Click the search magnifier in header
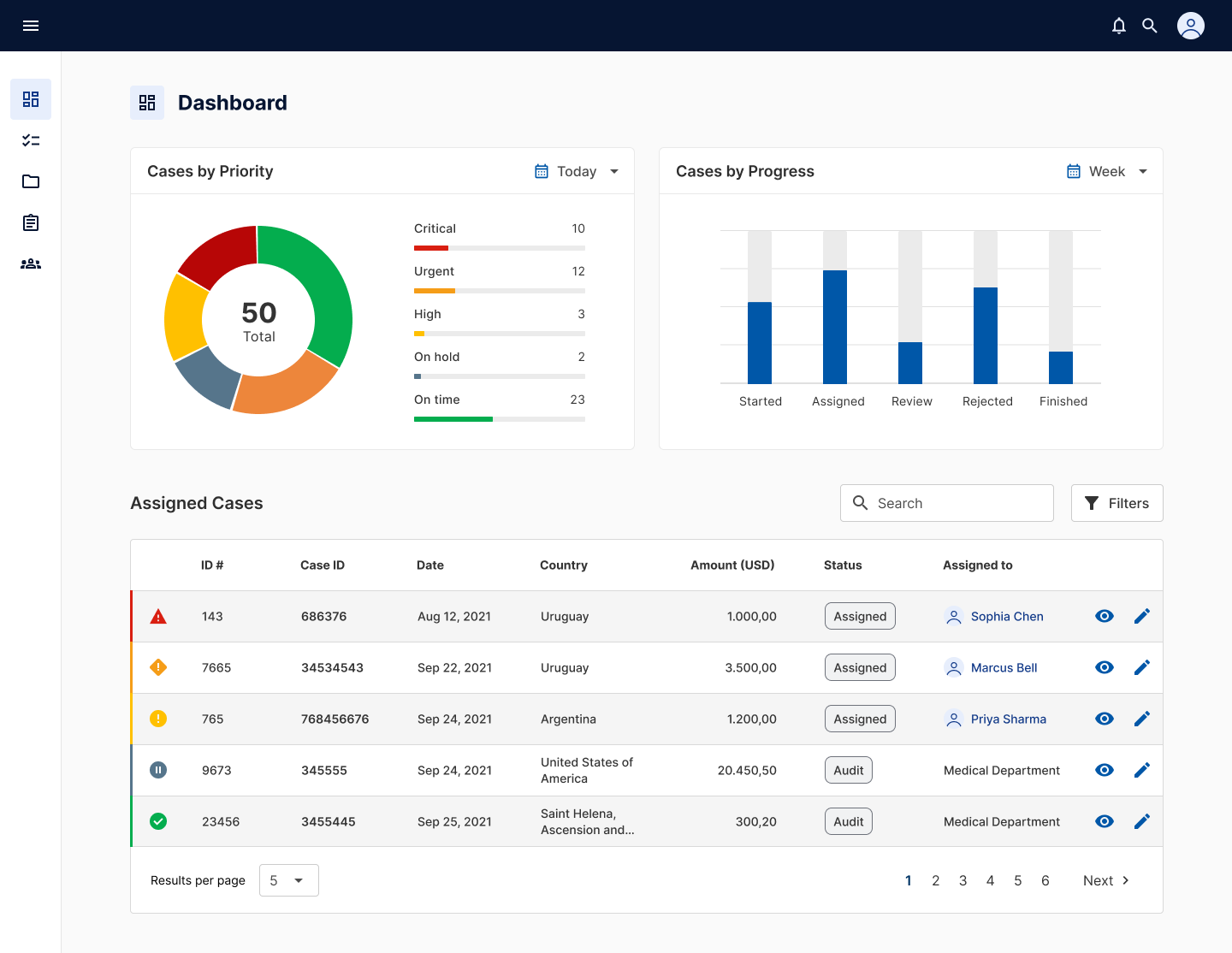1232x953 pixels. (x=1150, y=26)
